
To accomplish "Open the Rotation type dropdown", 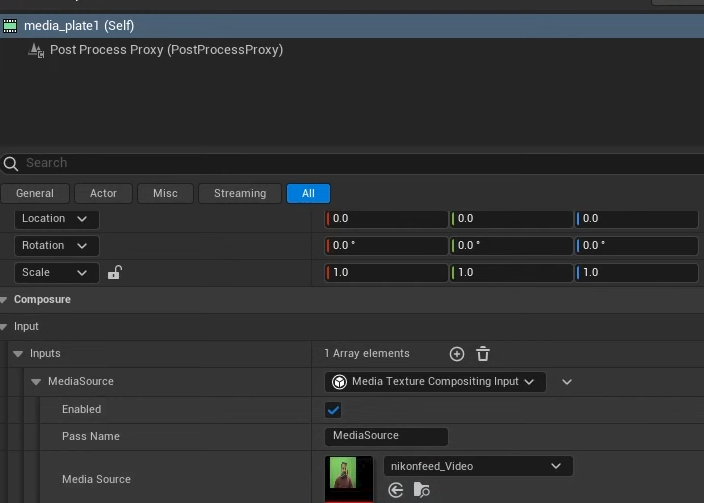I will [x=57, y=246].
